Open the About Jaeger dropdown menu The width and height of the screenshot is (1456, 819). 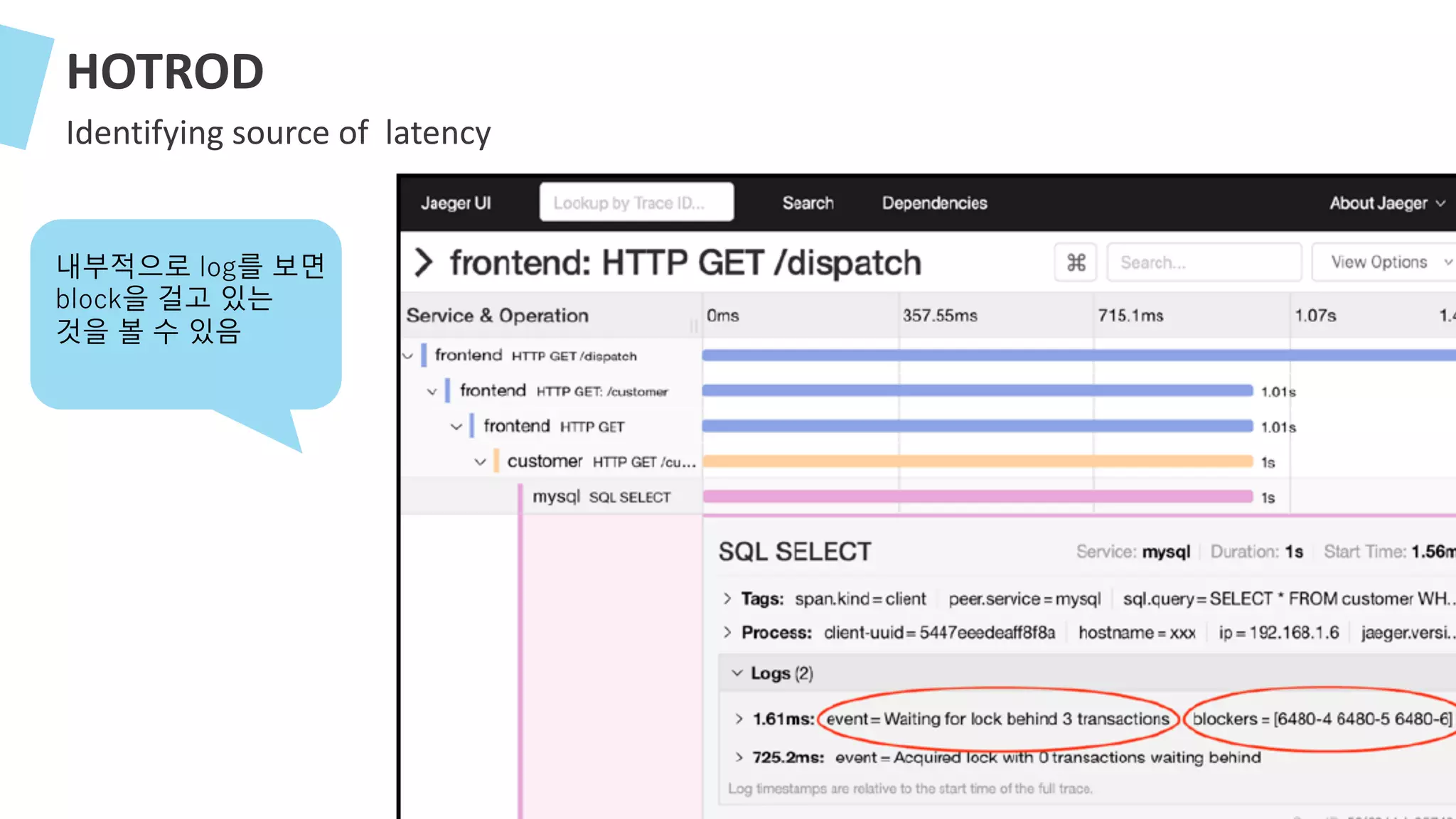coord(1387,203)
